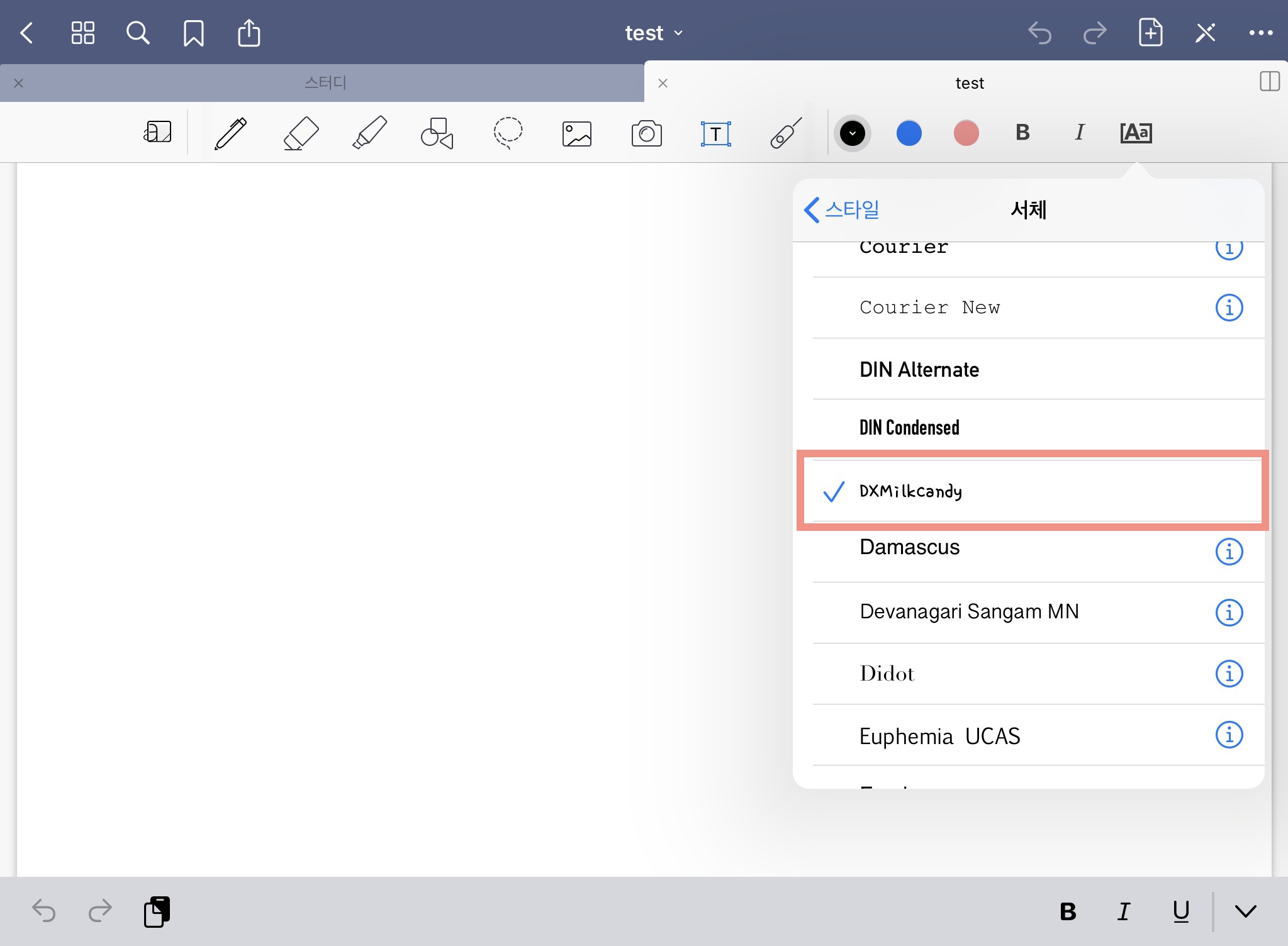Open the test document title dropdown
This screenshot has height=946, width=1288.
point(653,33)
